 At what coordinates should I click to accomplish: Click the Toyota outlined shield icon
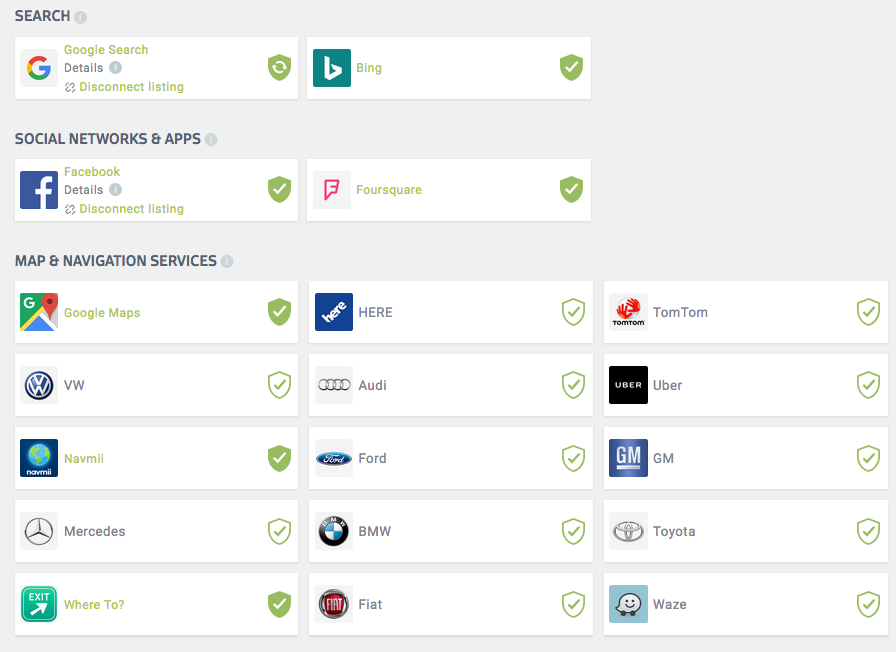pyautogui.click(x=869, y=531)
